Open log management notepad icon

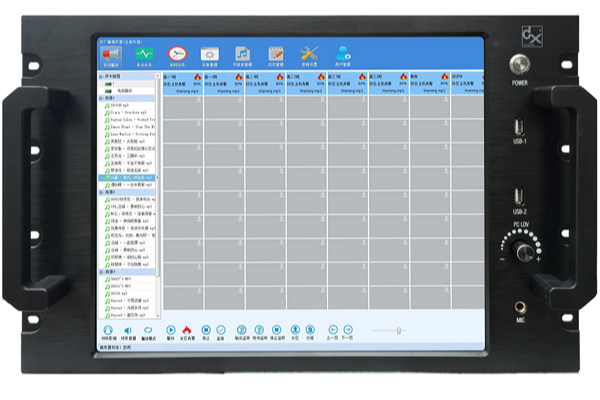[276, 52]
